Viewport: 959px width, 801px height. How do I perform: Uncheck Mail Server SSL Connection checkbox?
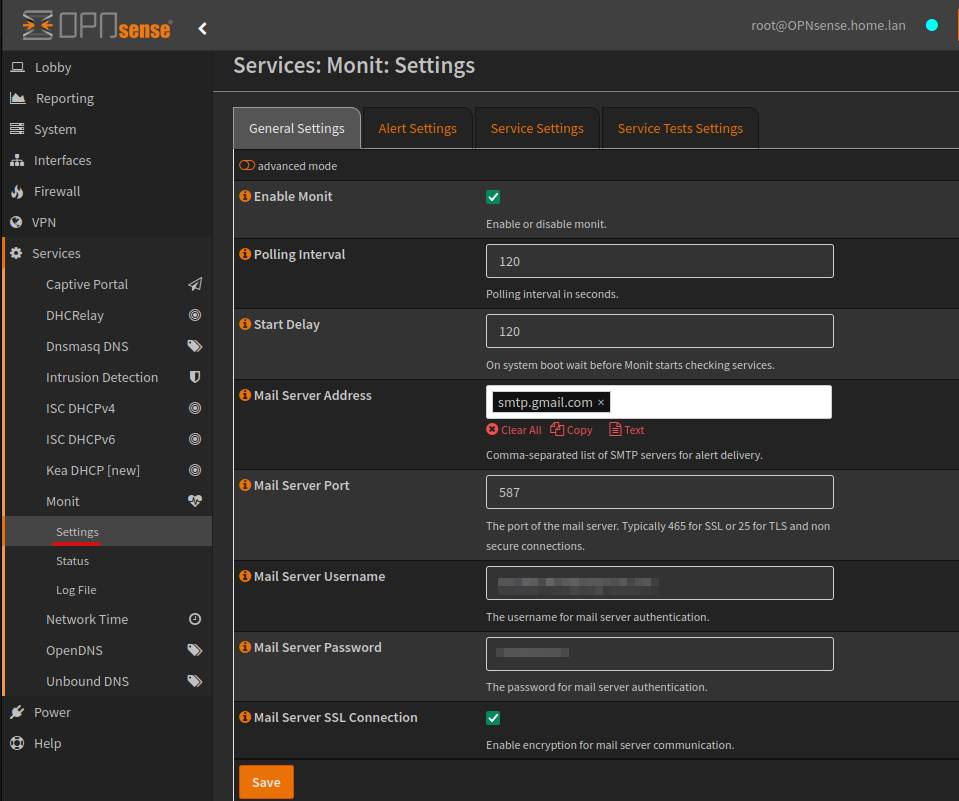point(493,718)
